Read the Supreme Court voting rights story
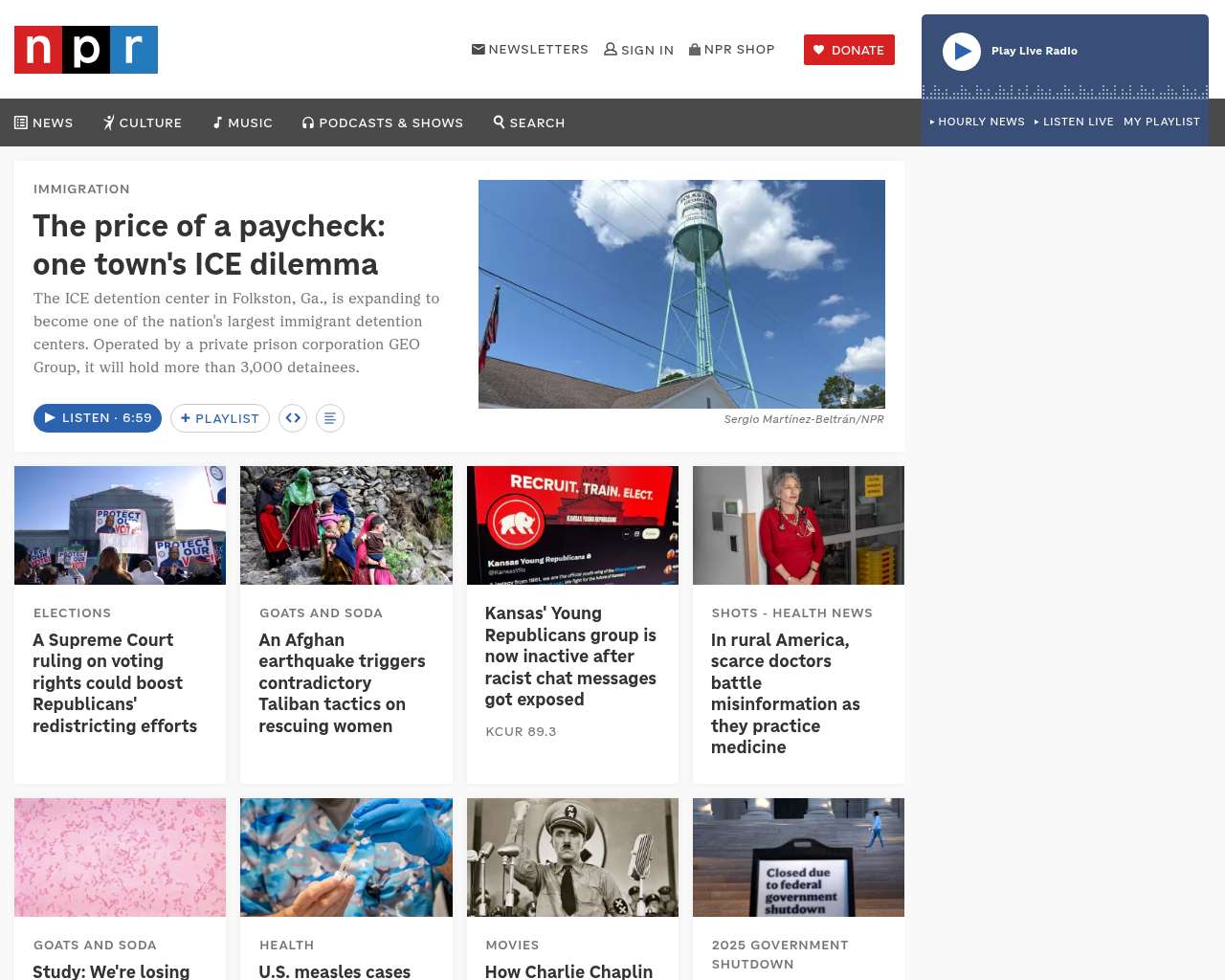 115,683
